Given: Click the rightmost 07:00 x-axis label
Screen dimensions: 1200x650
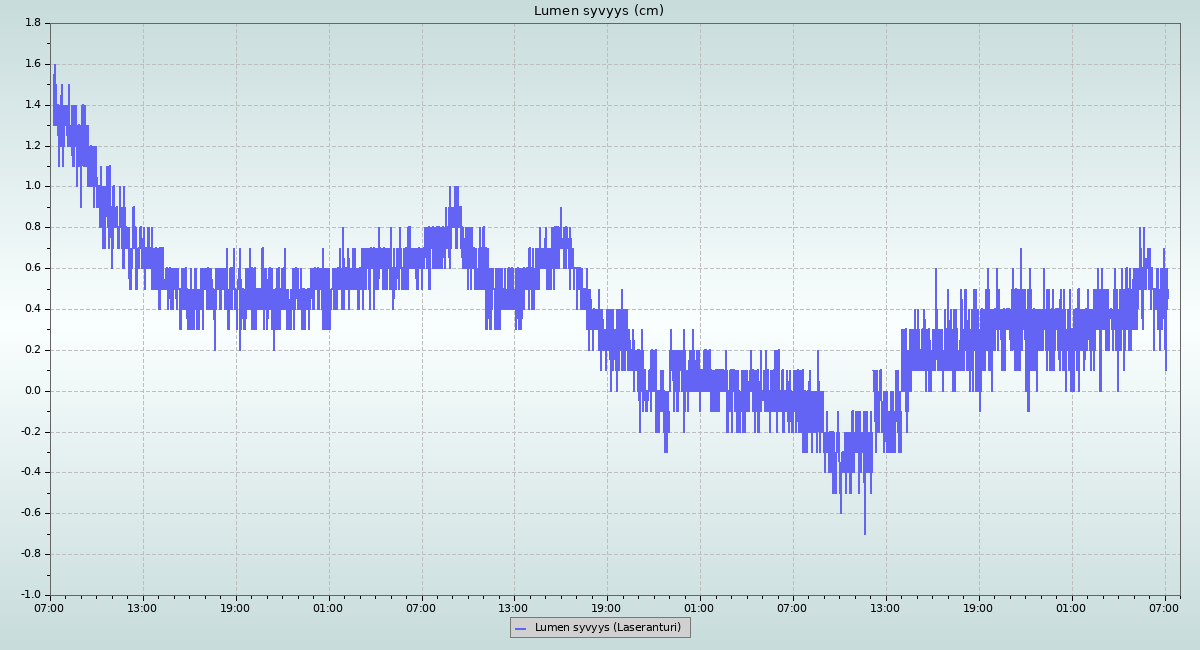Looking at the screenshot, I should (x=1164, y=608).
